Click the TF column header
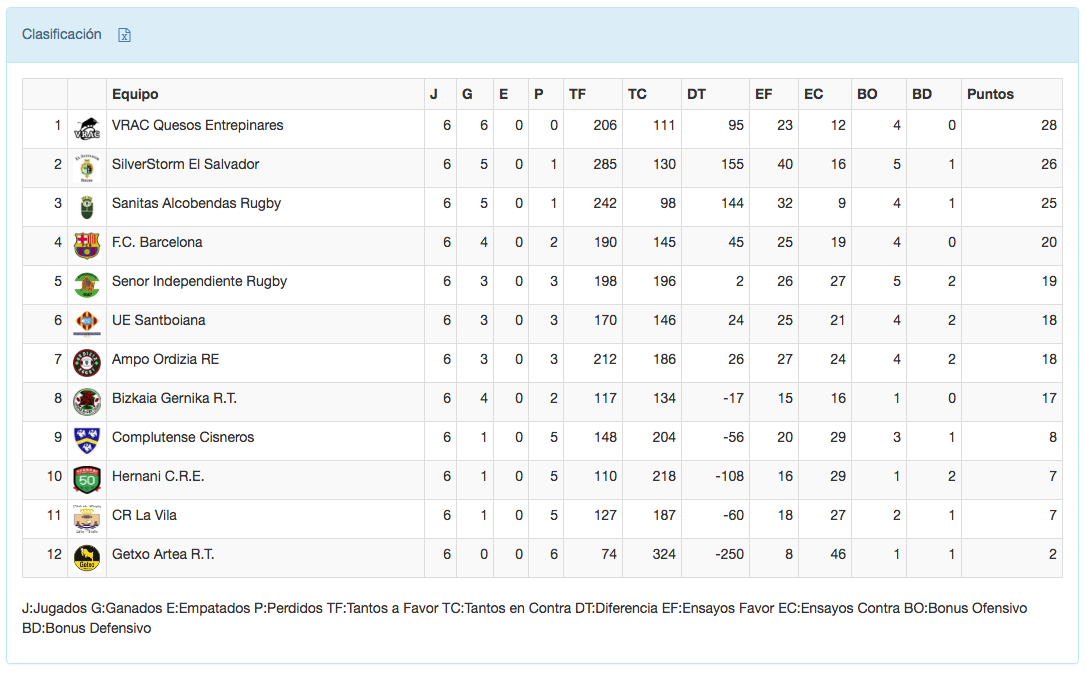Image resolution: width=1087 pixels, height=673 pixels. pos(577,94)
